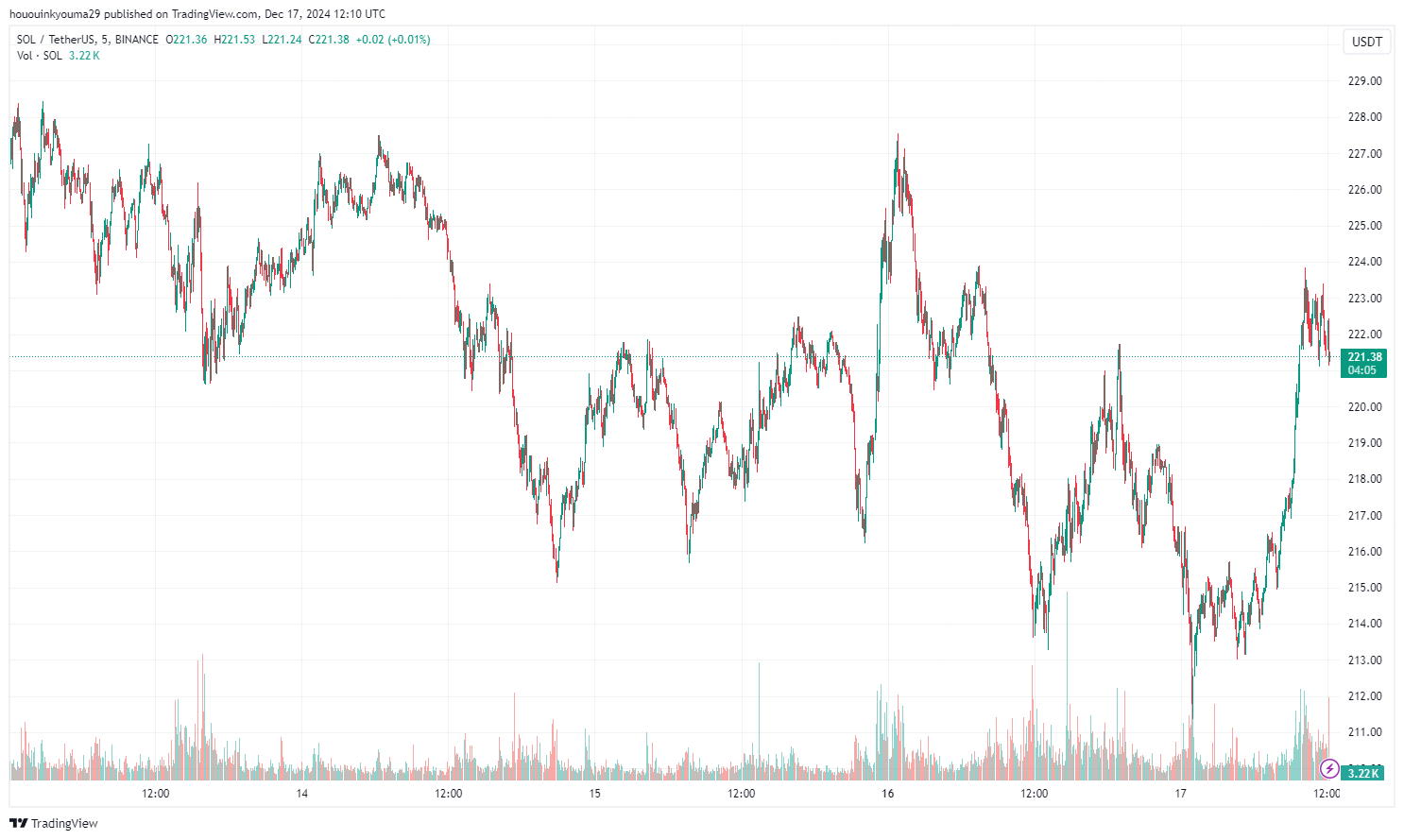The image size is (1404, 840).
Task: Click the 212.00 price axis label
Action: tap(1364, 696)
